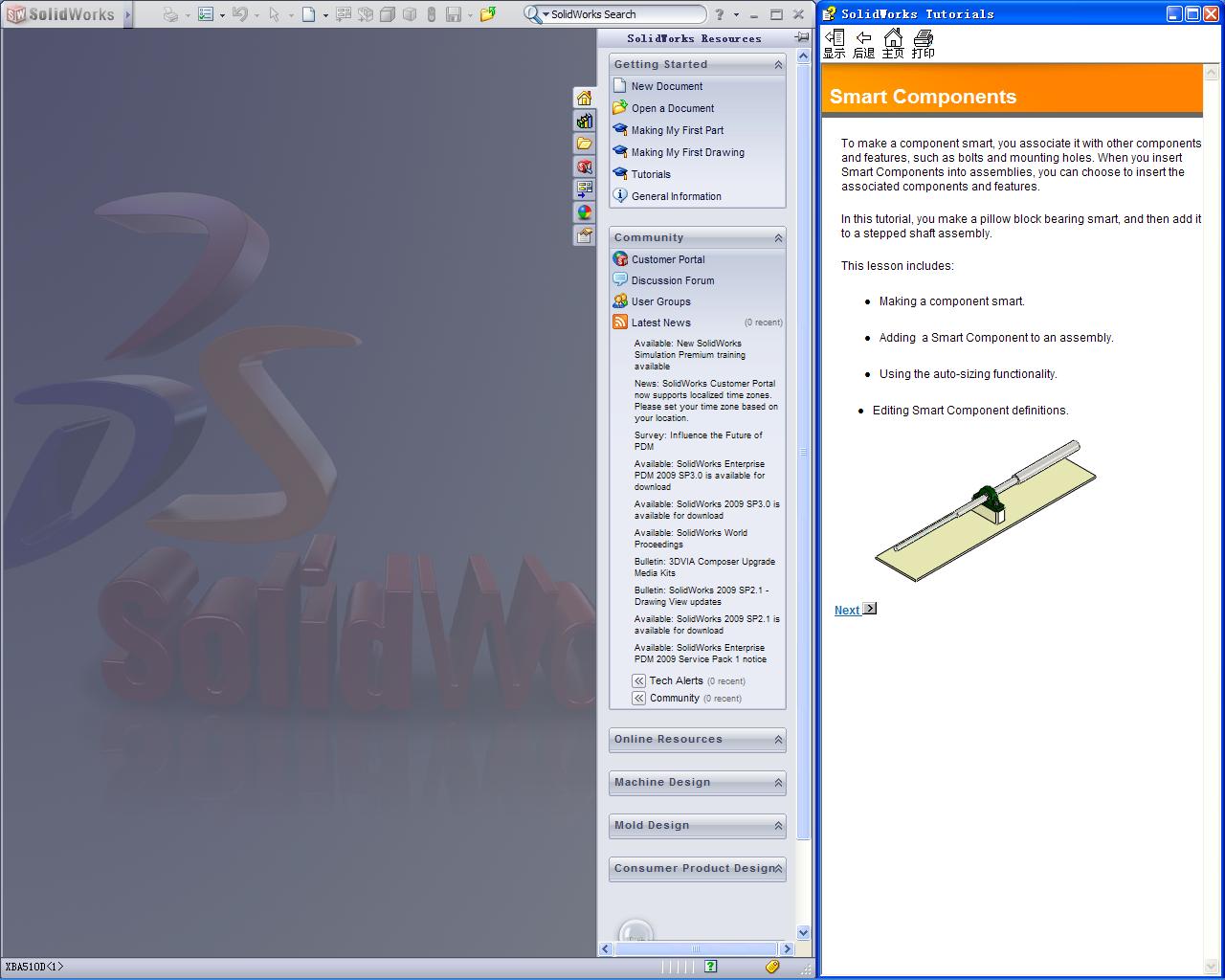
Task: Click the tutorial Back arrow icon
Action: 864,44
